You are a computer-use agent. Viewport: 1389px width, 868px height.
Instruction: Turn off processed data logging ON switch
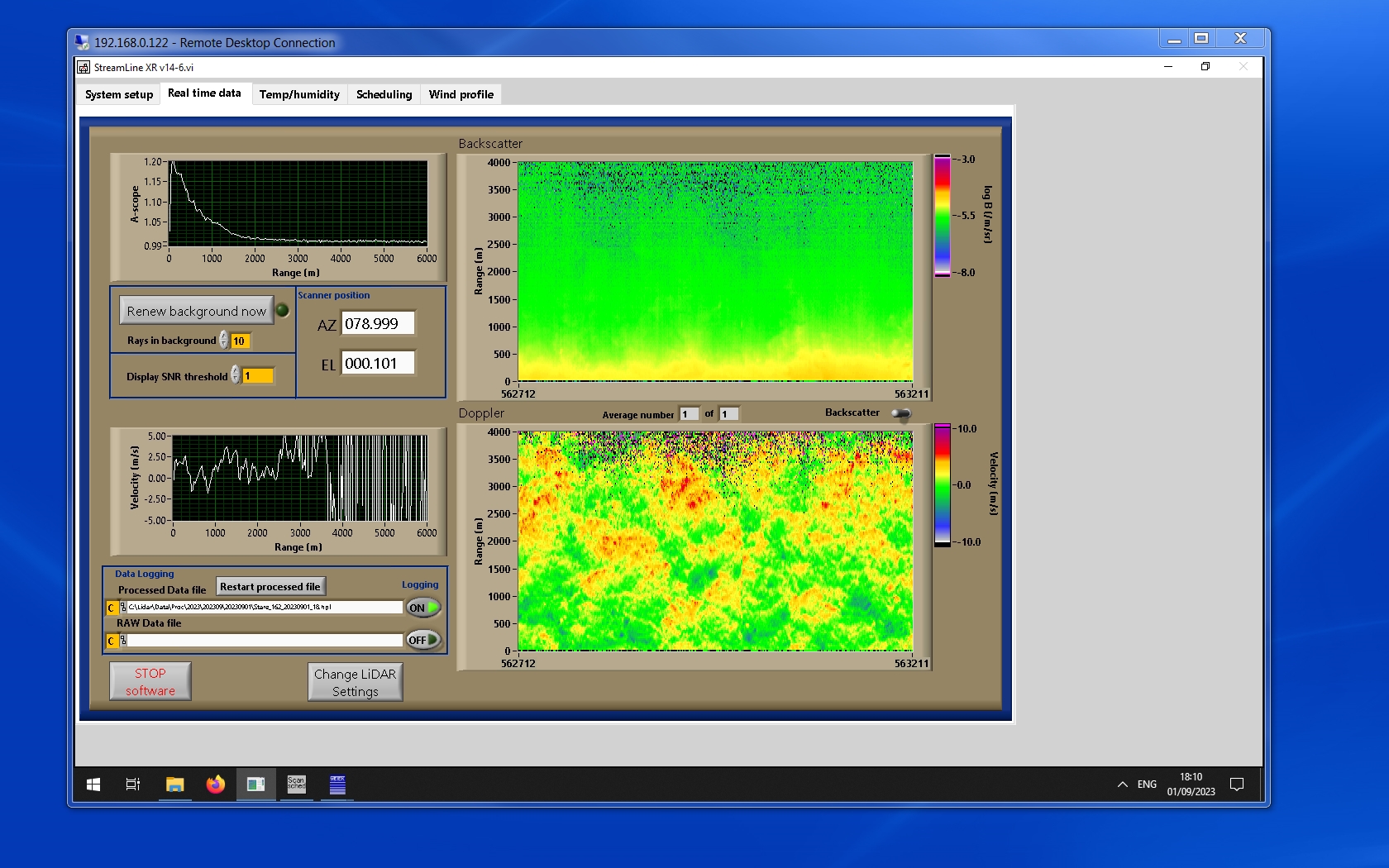pyautogui.click(x=422, y=608)
